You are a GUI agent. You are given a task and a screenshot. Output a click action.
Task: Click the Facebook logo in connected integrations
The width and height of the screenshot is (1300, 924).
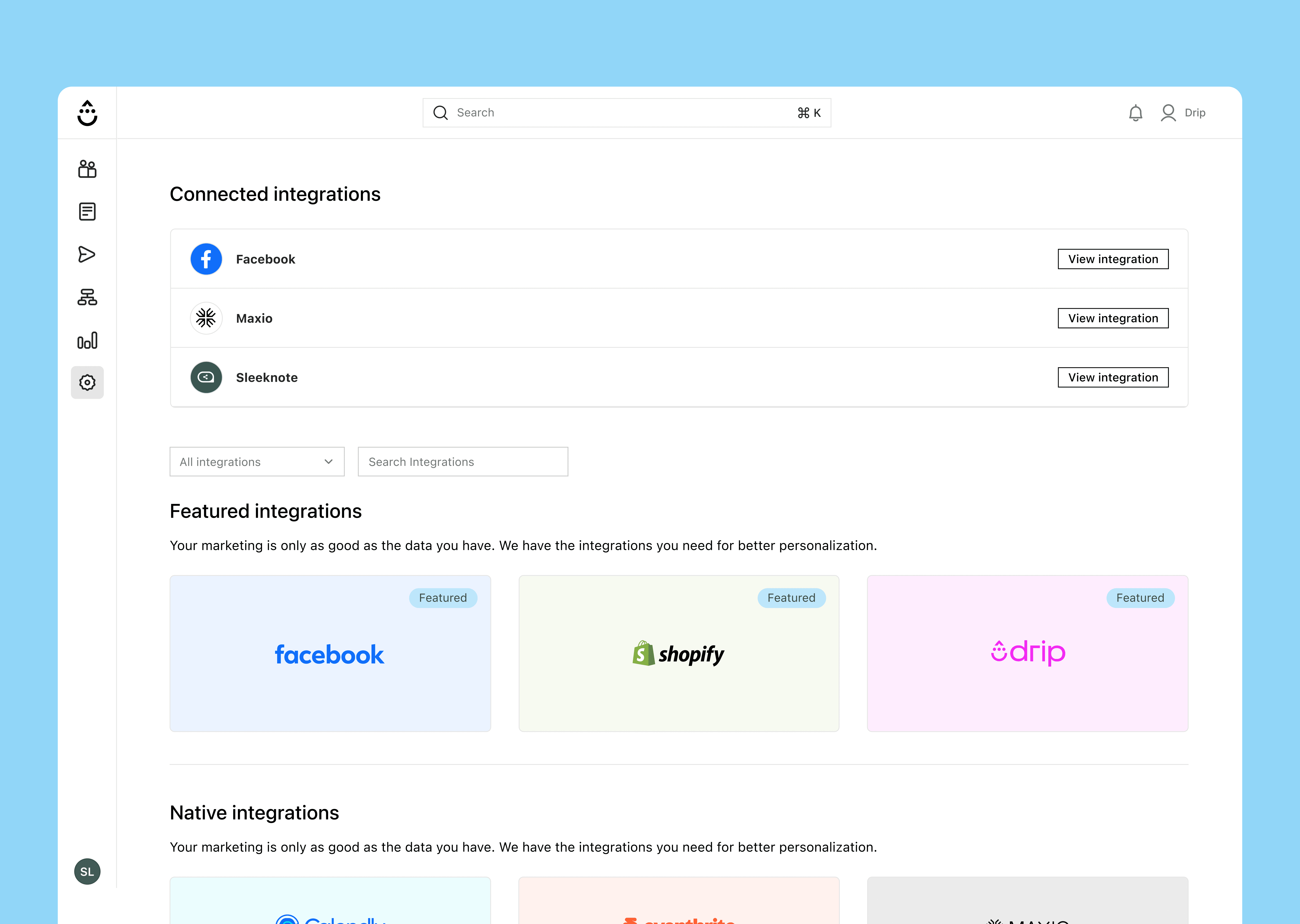coord(206,259)
